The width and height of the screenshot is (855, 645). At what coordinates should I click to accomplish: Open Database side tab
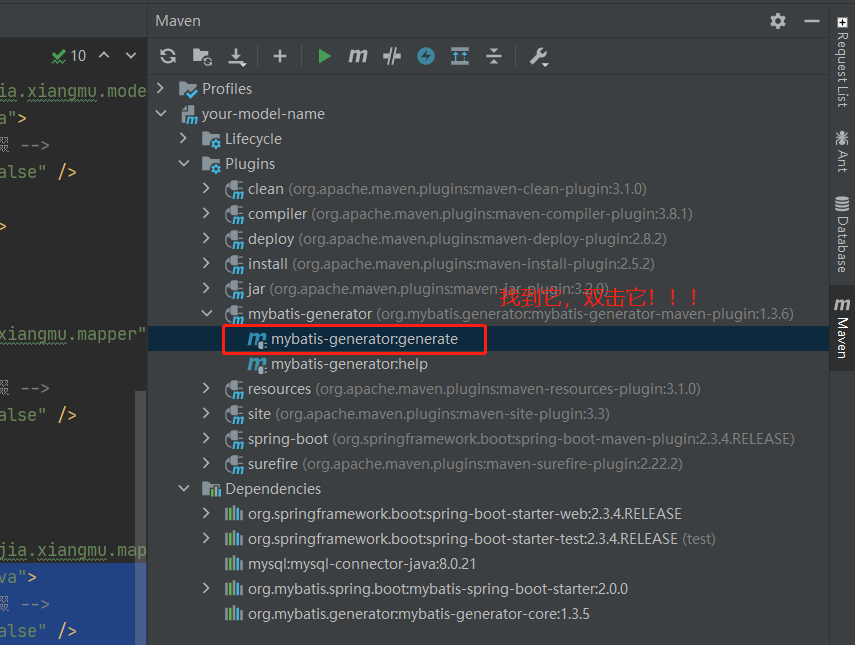click(842, 234)
